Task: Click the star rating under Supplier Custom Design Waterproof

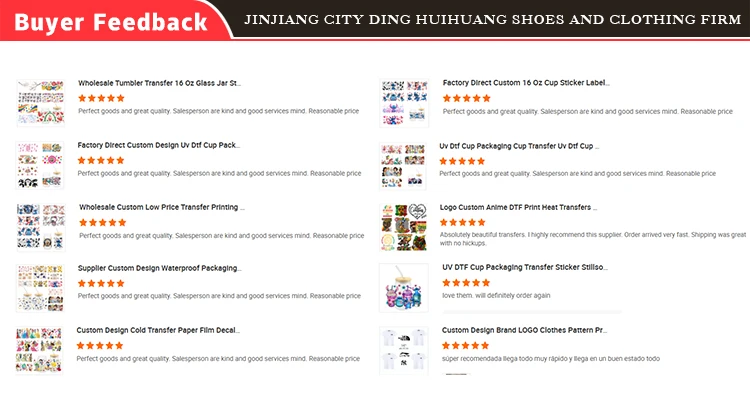Action: pos(101,283)
